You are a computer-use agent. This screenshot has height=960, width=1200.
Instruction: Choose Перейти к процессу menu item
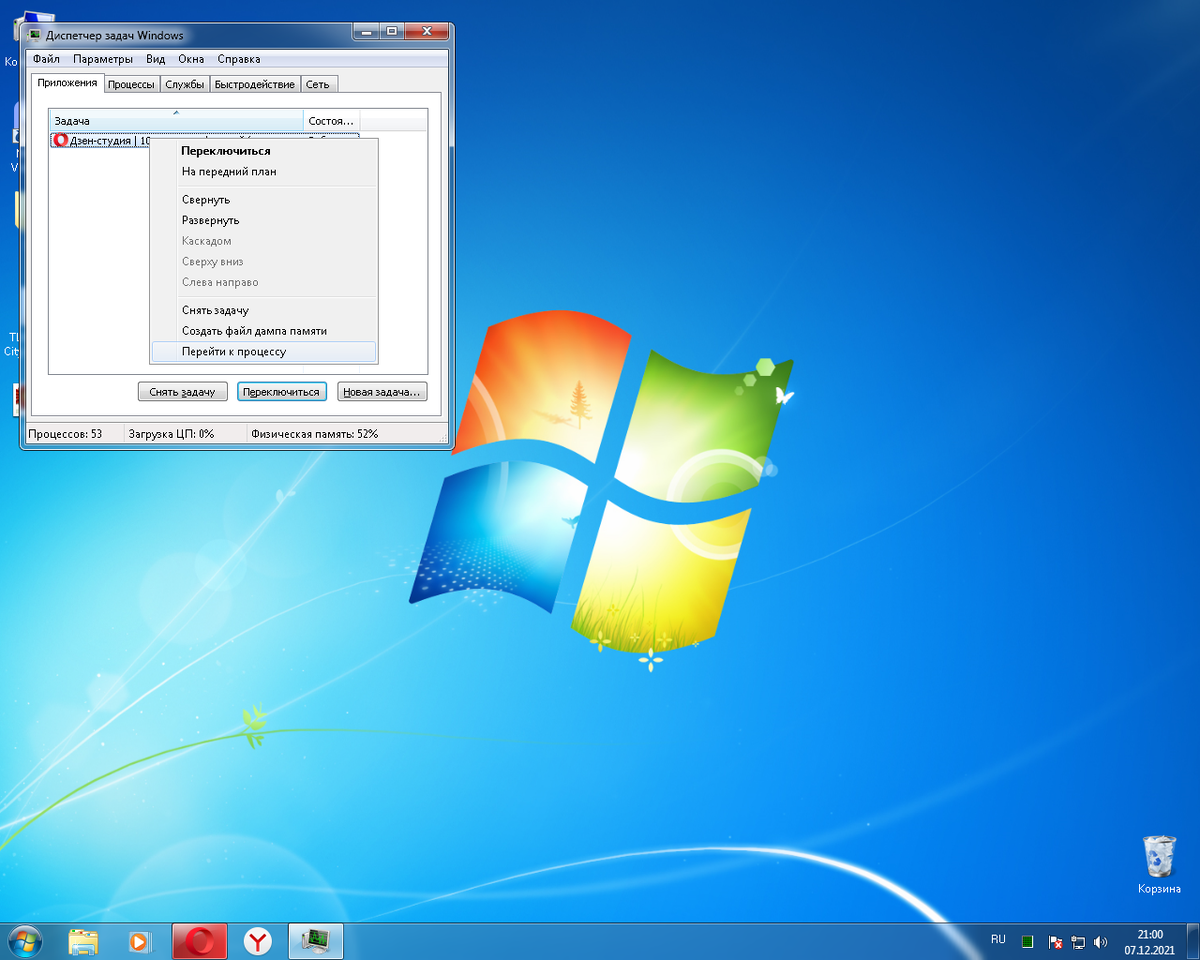point(264,352)
